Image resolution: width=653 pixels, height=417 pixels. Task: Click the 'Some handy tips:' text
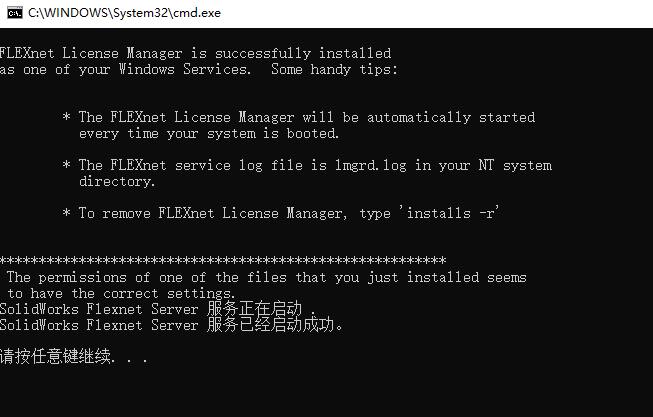tap(334, 69)
